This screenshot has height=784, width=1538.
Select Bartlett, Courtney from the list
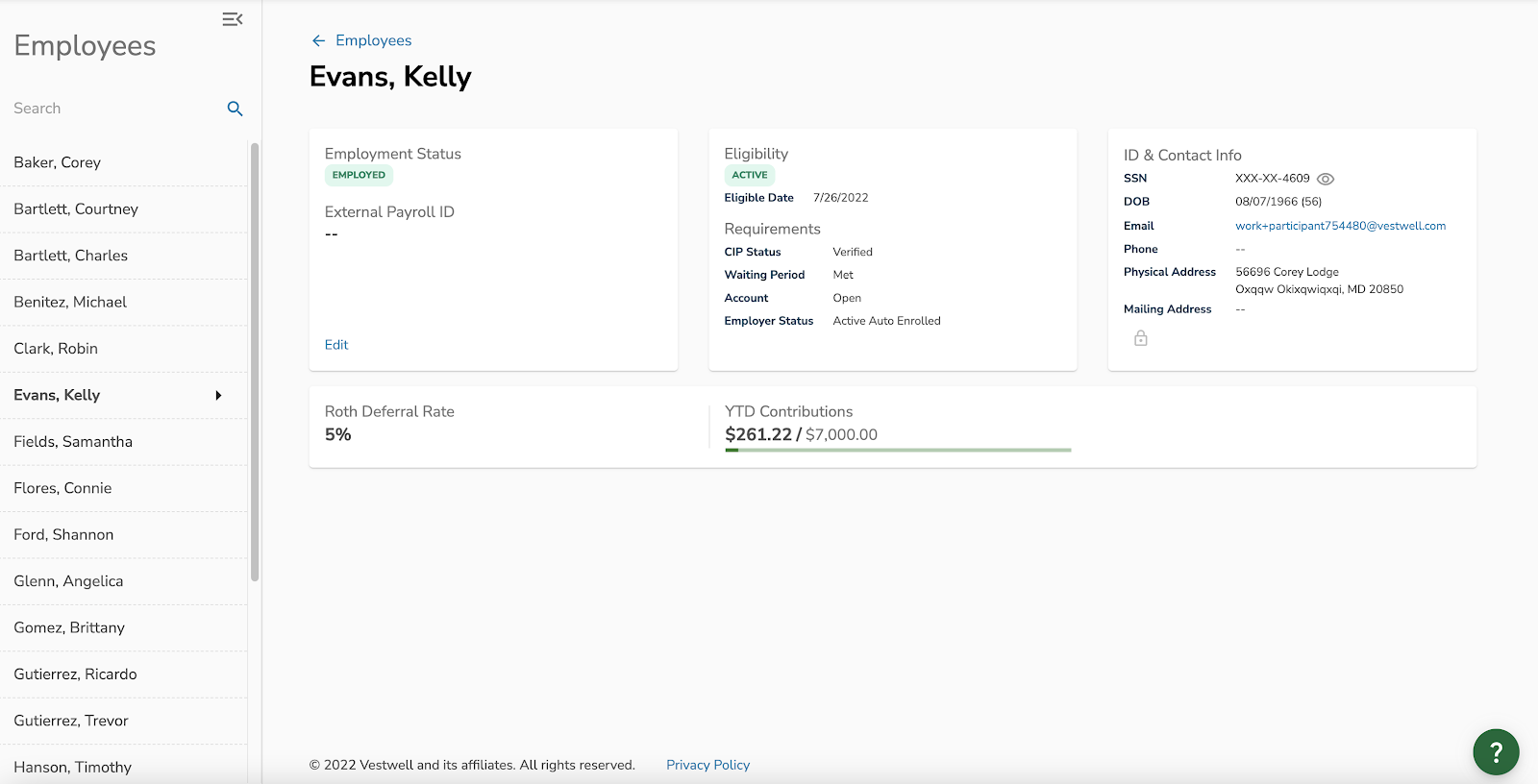(x=76, y=209)
